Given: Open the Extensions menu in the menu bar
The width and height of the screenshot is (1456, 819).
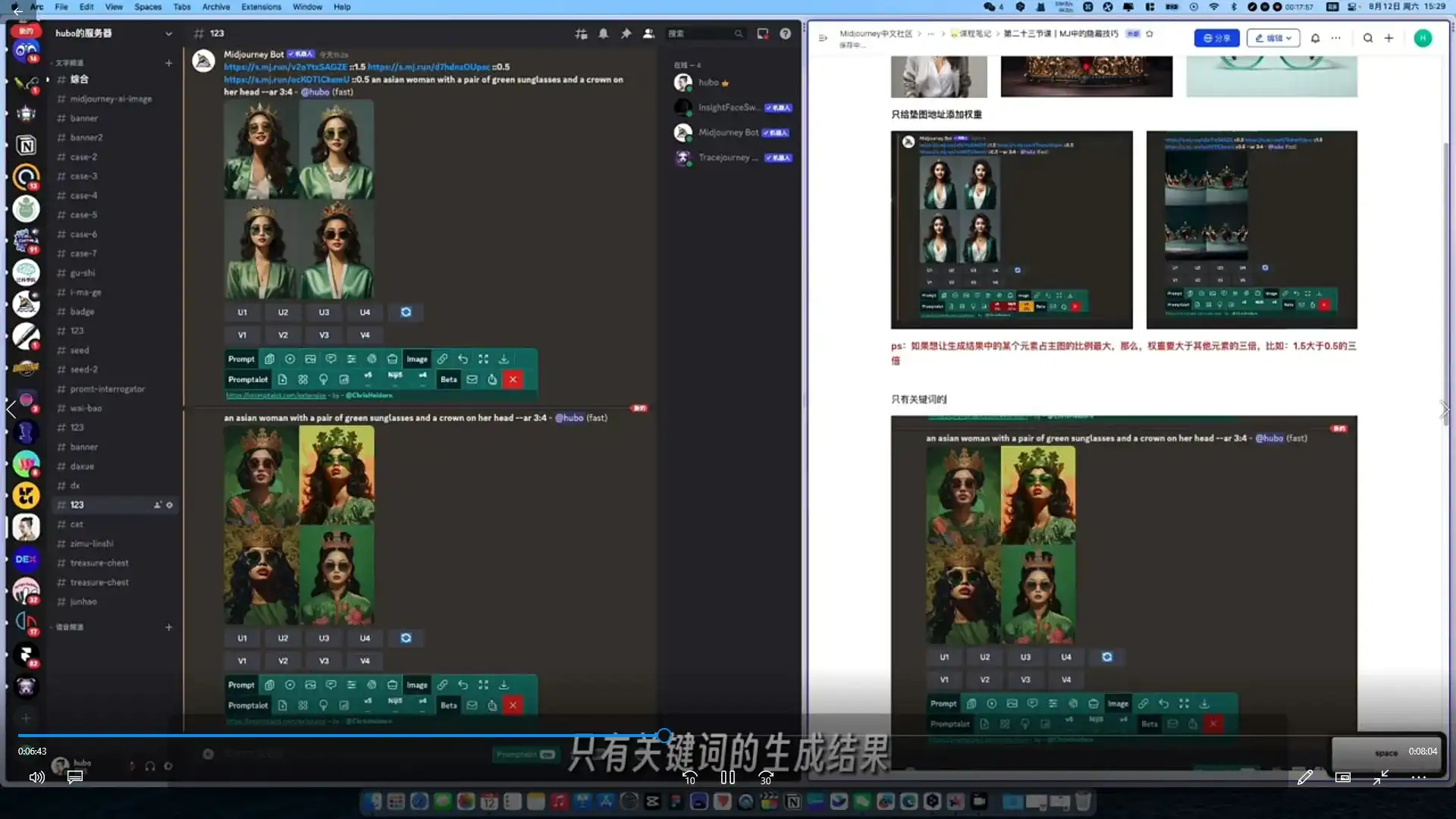Looking at the screenshot, I should (261, 7).
